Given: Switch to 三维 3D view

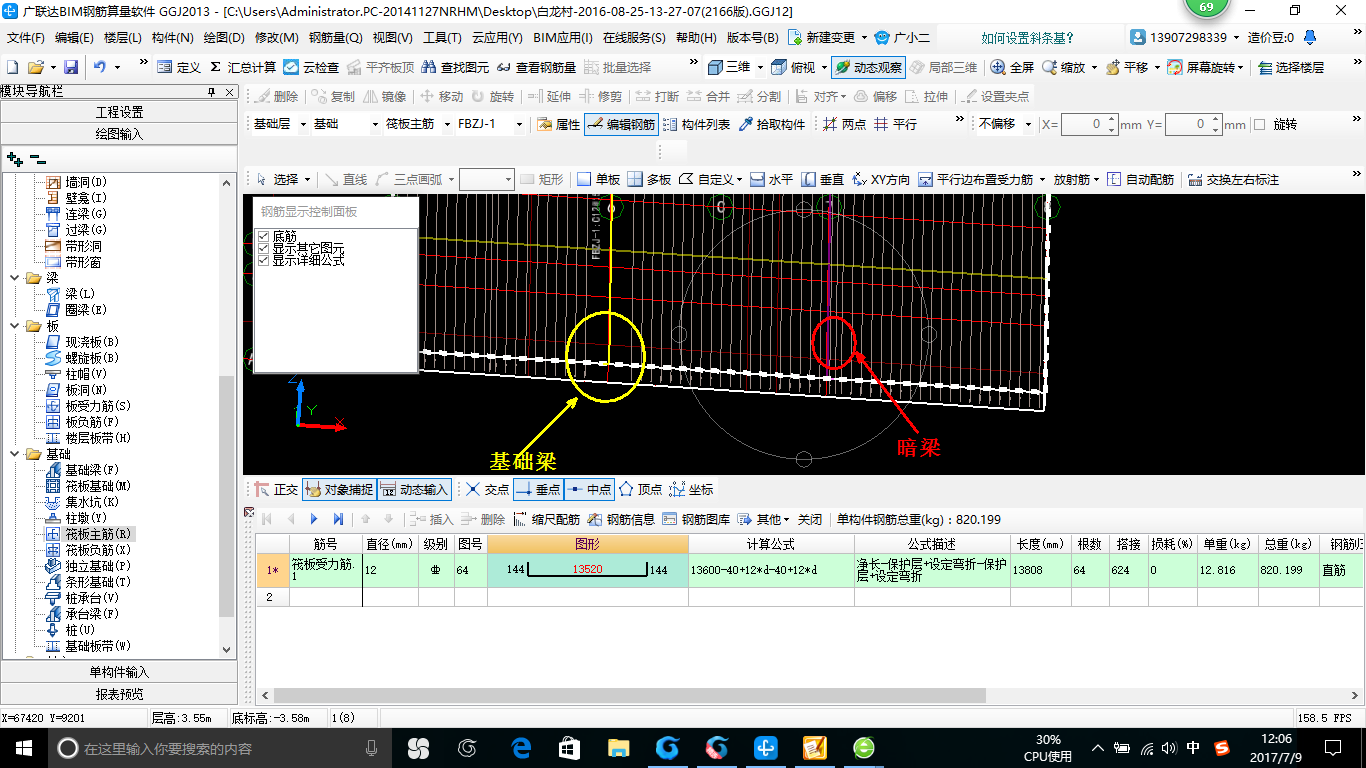Looking at the screenshot, I should click(729, 67).
